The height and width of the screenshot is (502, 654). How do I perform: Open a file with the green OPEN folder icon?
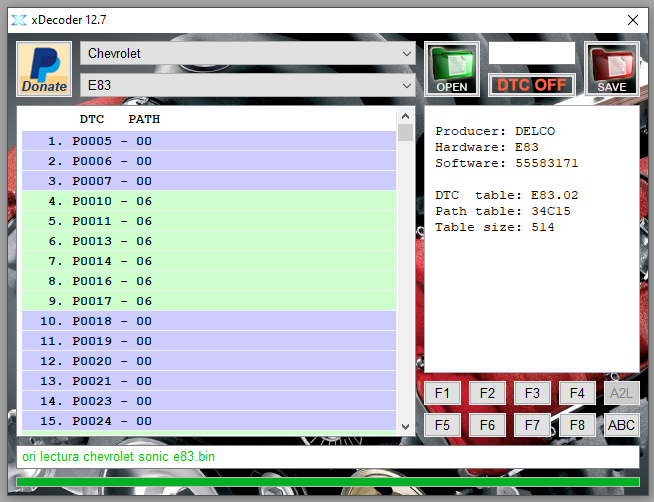(x=452, y=69)
